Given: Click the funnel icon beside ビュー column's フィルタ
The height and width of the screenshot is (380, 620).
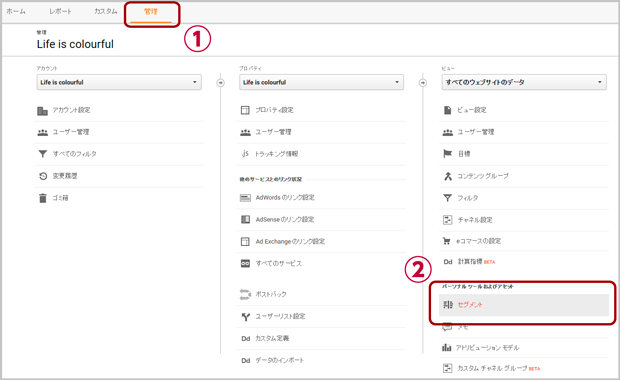Looking at the screenshot, I should pyautogui.click(x=447, y=198).
